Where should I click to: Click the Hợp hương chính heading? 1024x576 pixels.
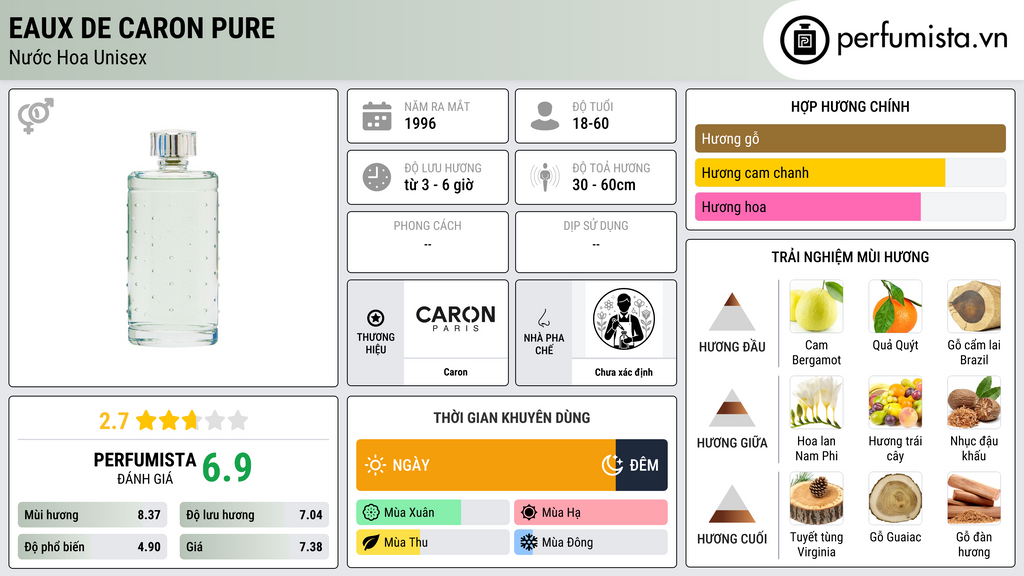tap(850, 106)
